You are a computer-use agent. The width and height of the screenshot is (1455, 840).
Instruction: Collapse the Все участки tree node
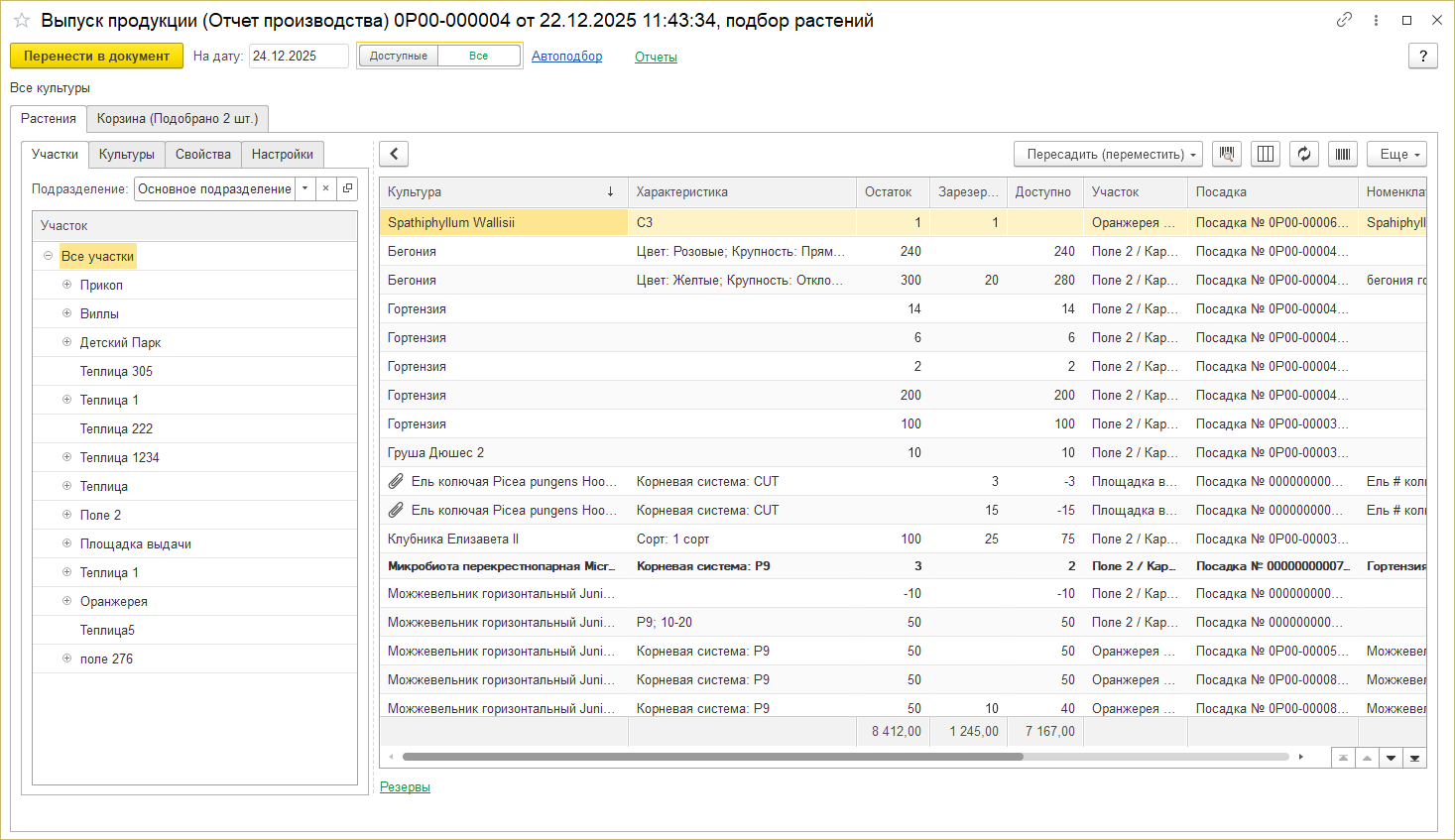click(x=48, y=256)
